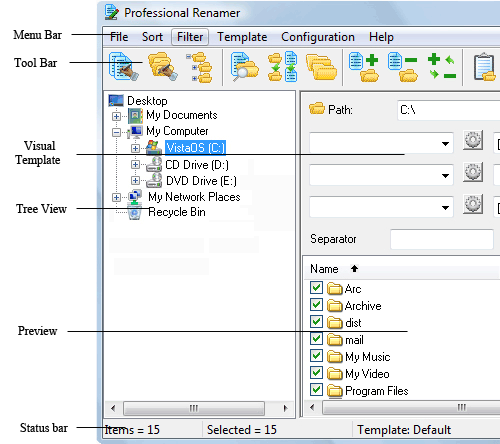Open the Configuration menu
The image size is (500, 444).
pyautogui.click(x=318, y=37)
